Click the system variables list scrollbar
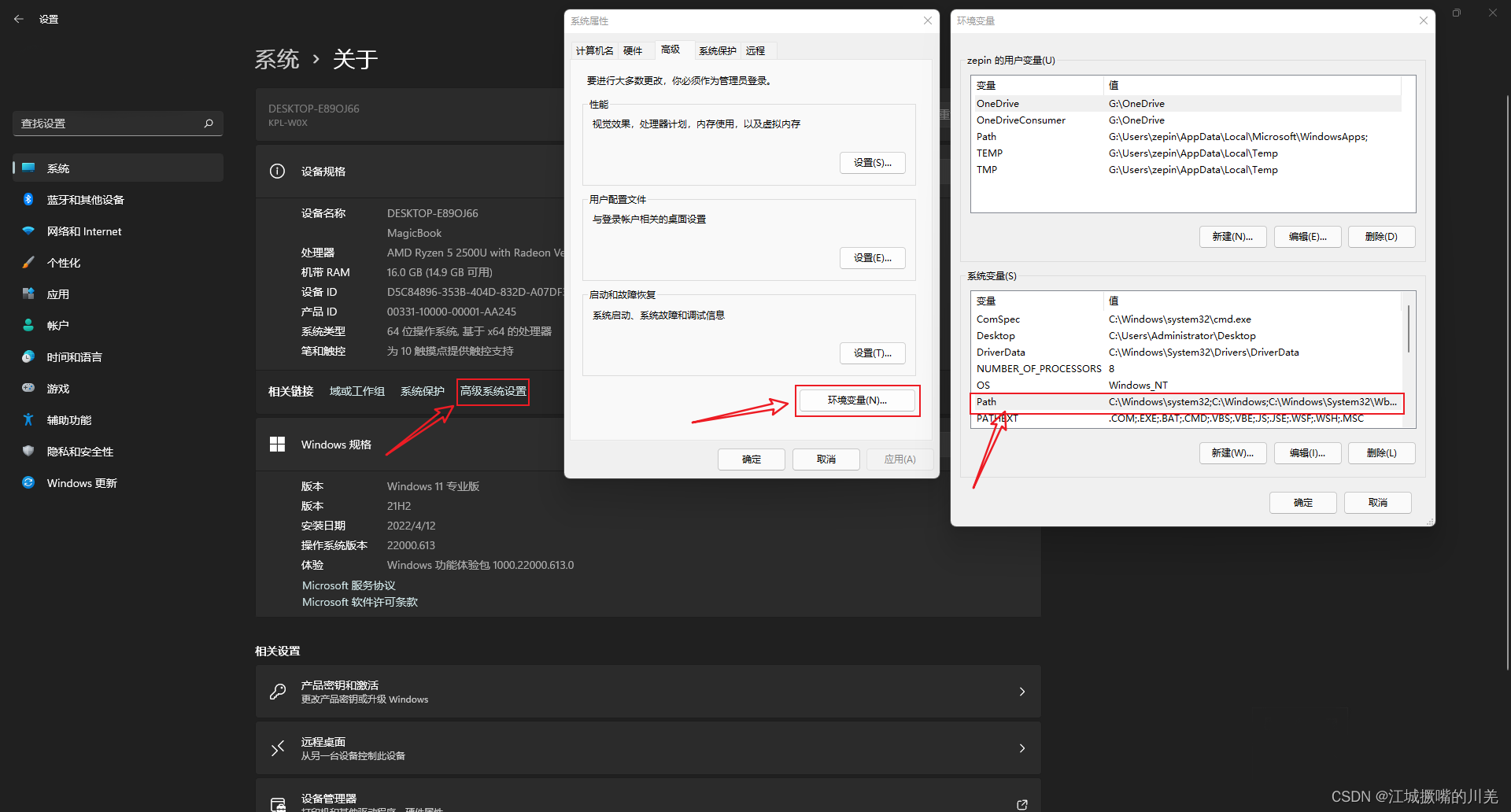The image size is (1511, 812). click(1408, 329)
